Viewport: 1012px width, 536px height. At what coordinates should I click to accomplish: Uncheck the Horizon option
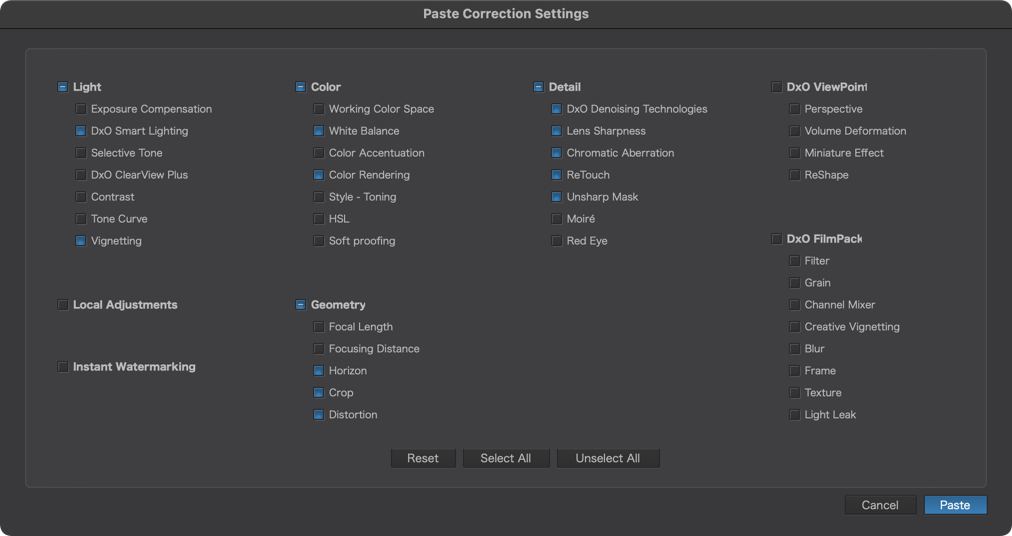(319, 371)
